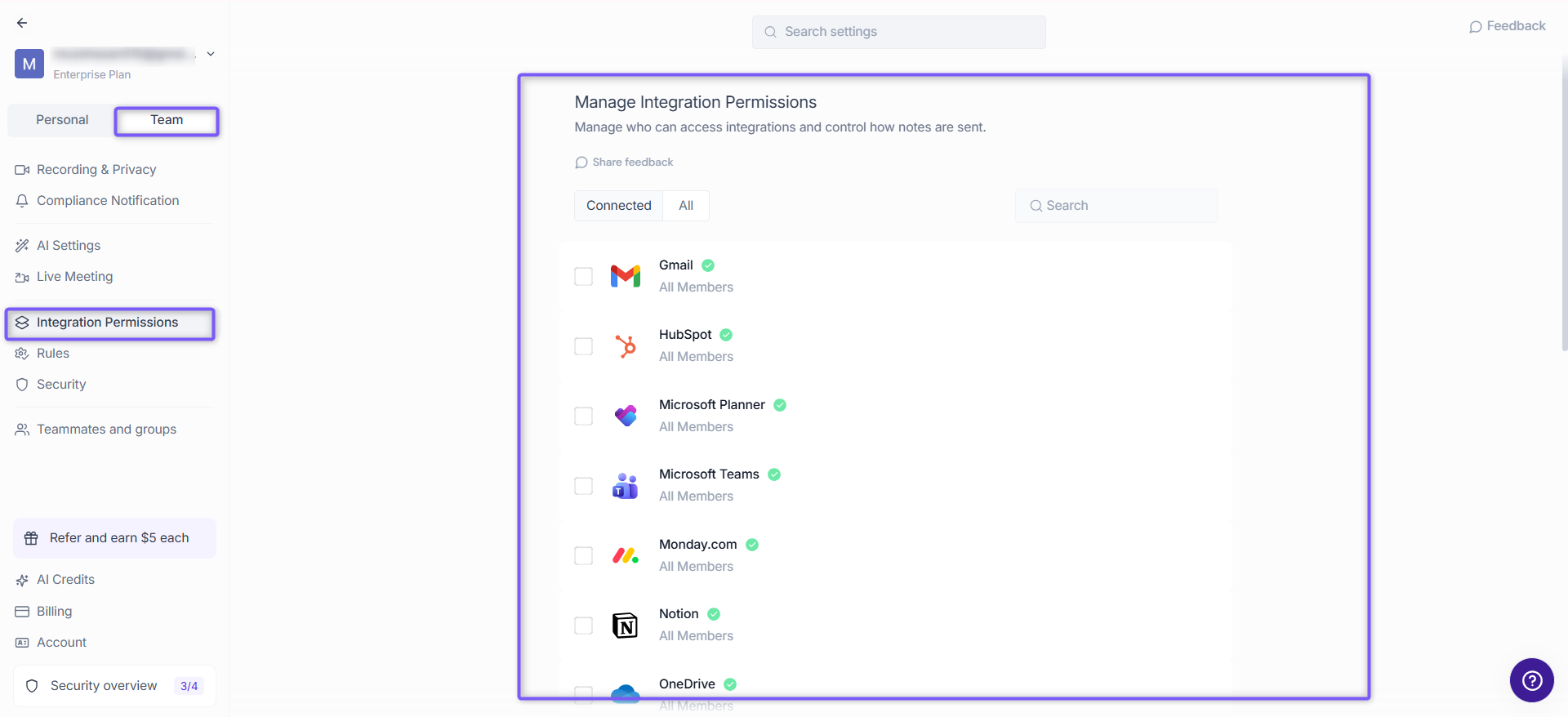Click the OneDrive integration name
Screen dimensions: 1568x717
point(687,684)
